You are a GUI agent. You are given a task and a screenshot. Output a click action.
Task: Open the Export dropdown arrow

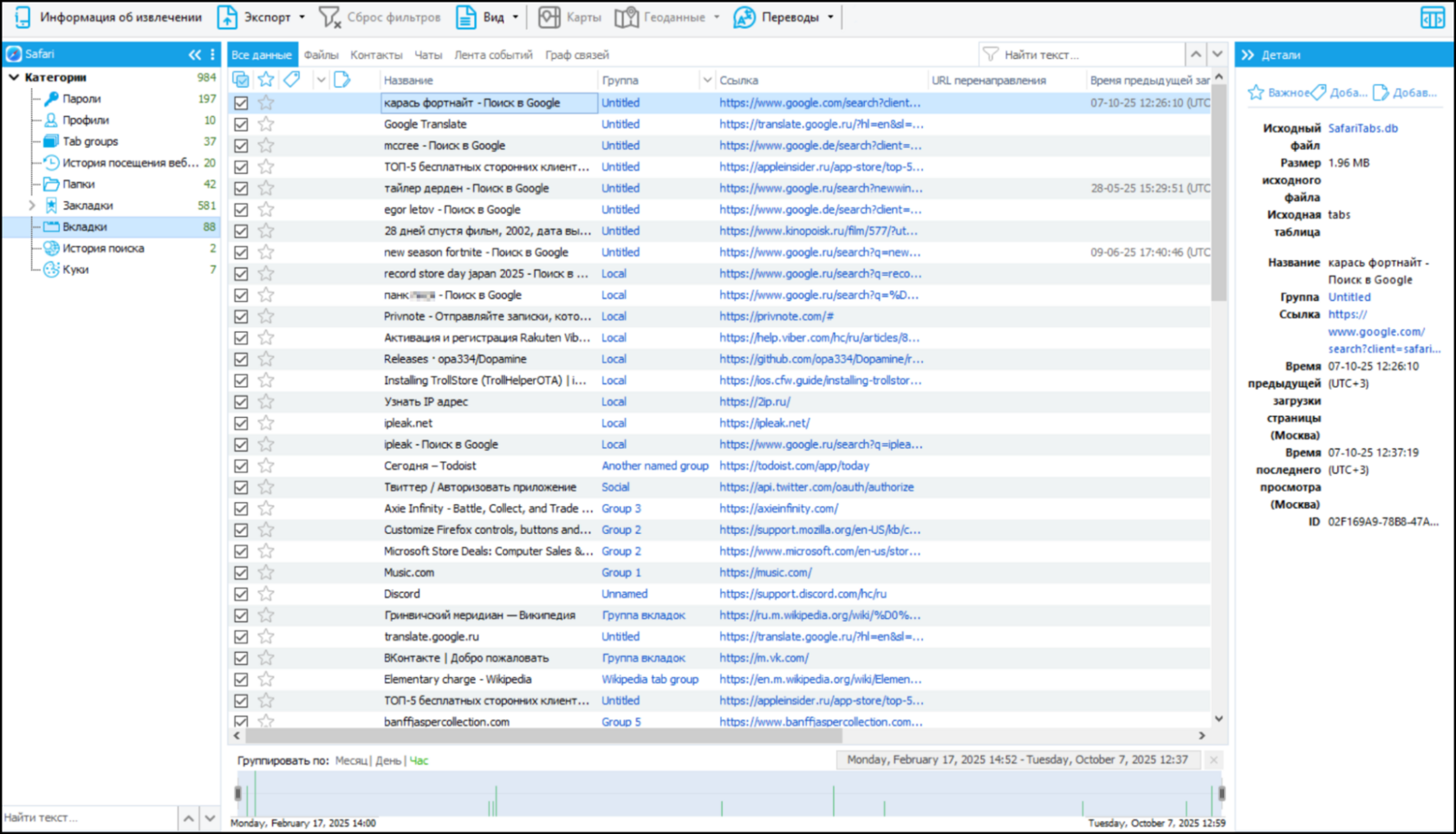302,17
